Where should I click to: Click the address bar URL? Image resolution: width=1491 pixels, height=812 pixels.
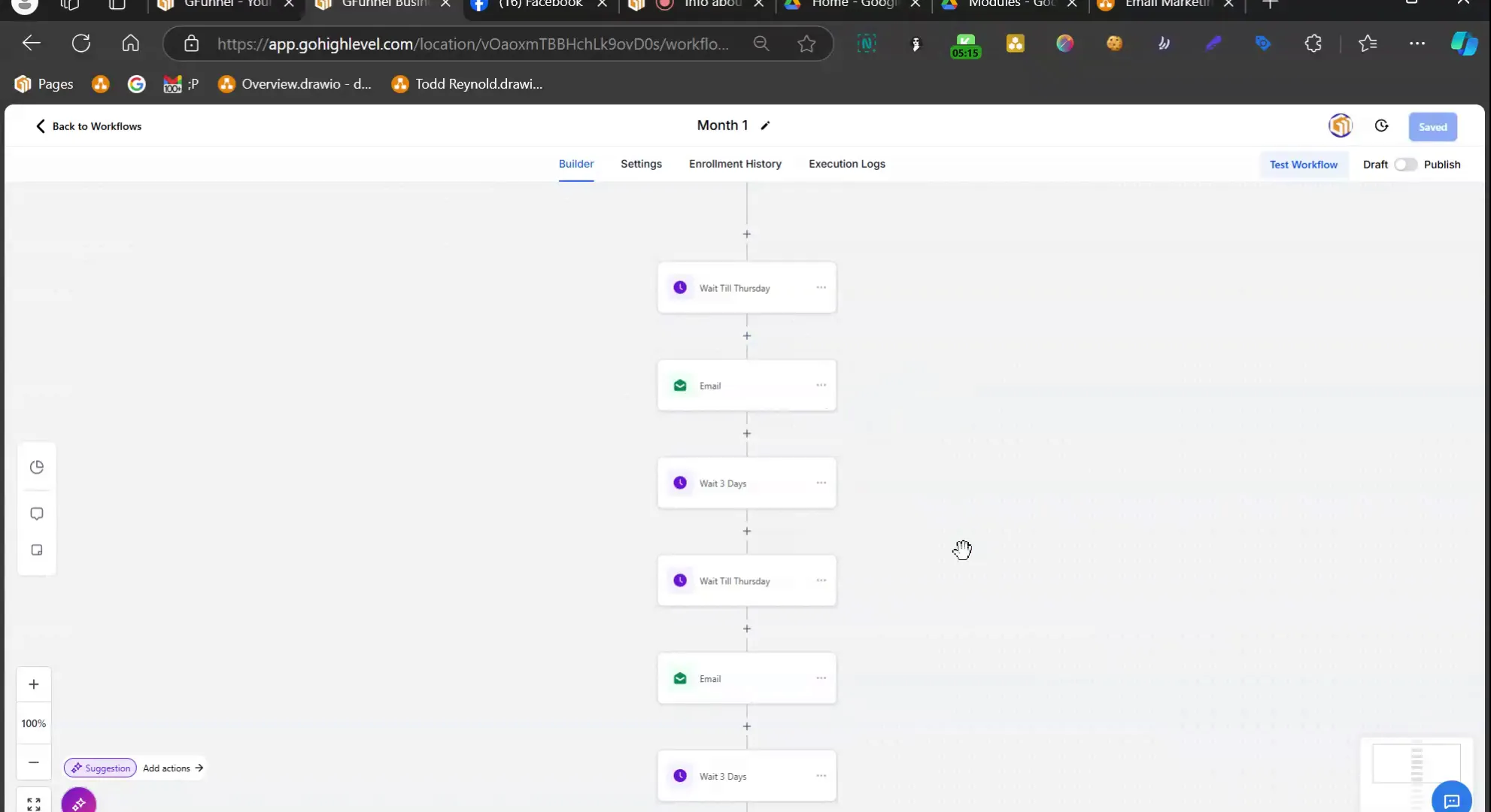tap(472, 44)
